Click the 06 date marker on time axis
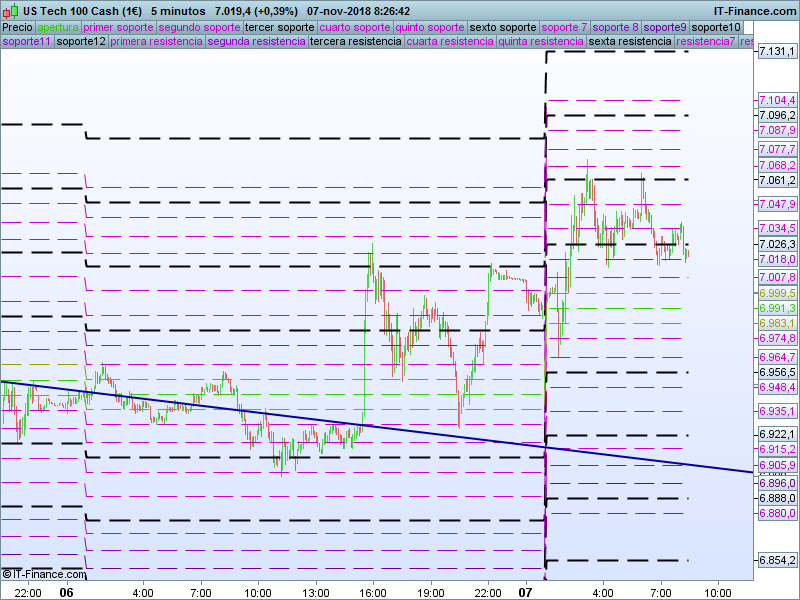Image resolution: width=800 pixels, height=600 pixels. (x=66, y=592)
